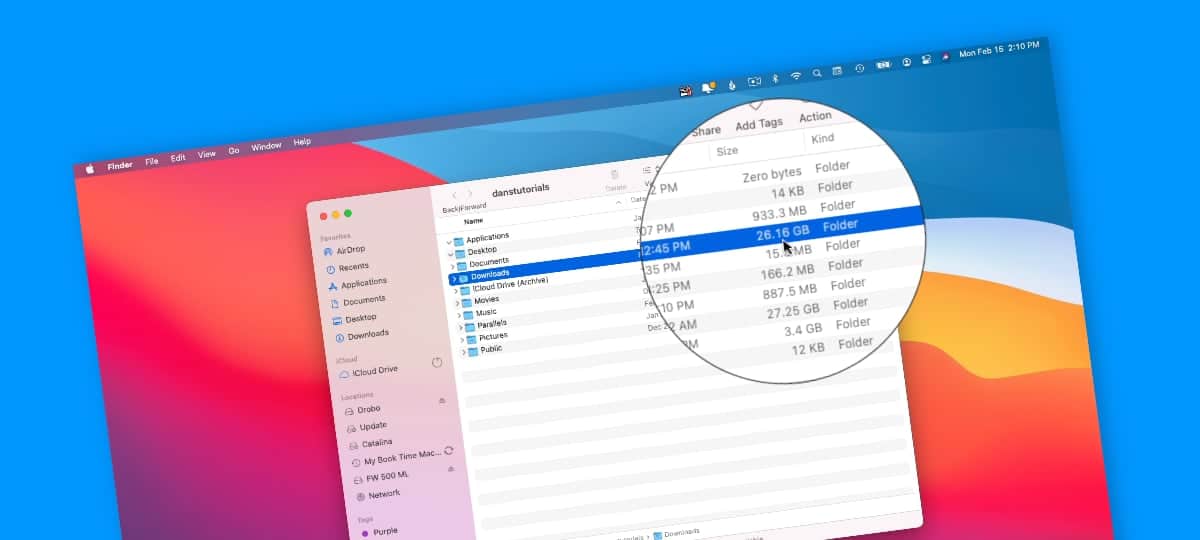Image resolution: width=1200 pixels, height=540 pixels.
Task: Sort by the Size column header
Action: coord(727,150)
